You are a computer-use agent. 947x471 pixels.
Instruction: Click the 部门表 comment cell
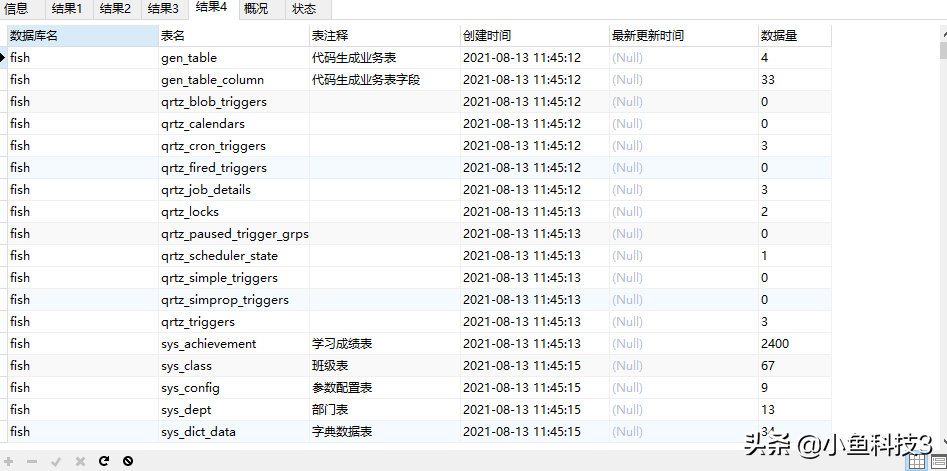click(x=385, y=409)
